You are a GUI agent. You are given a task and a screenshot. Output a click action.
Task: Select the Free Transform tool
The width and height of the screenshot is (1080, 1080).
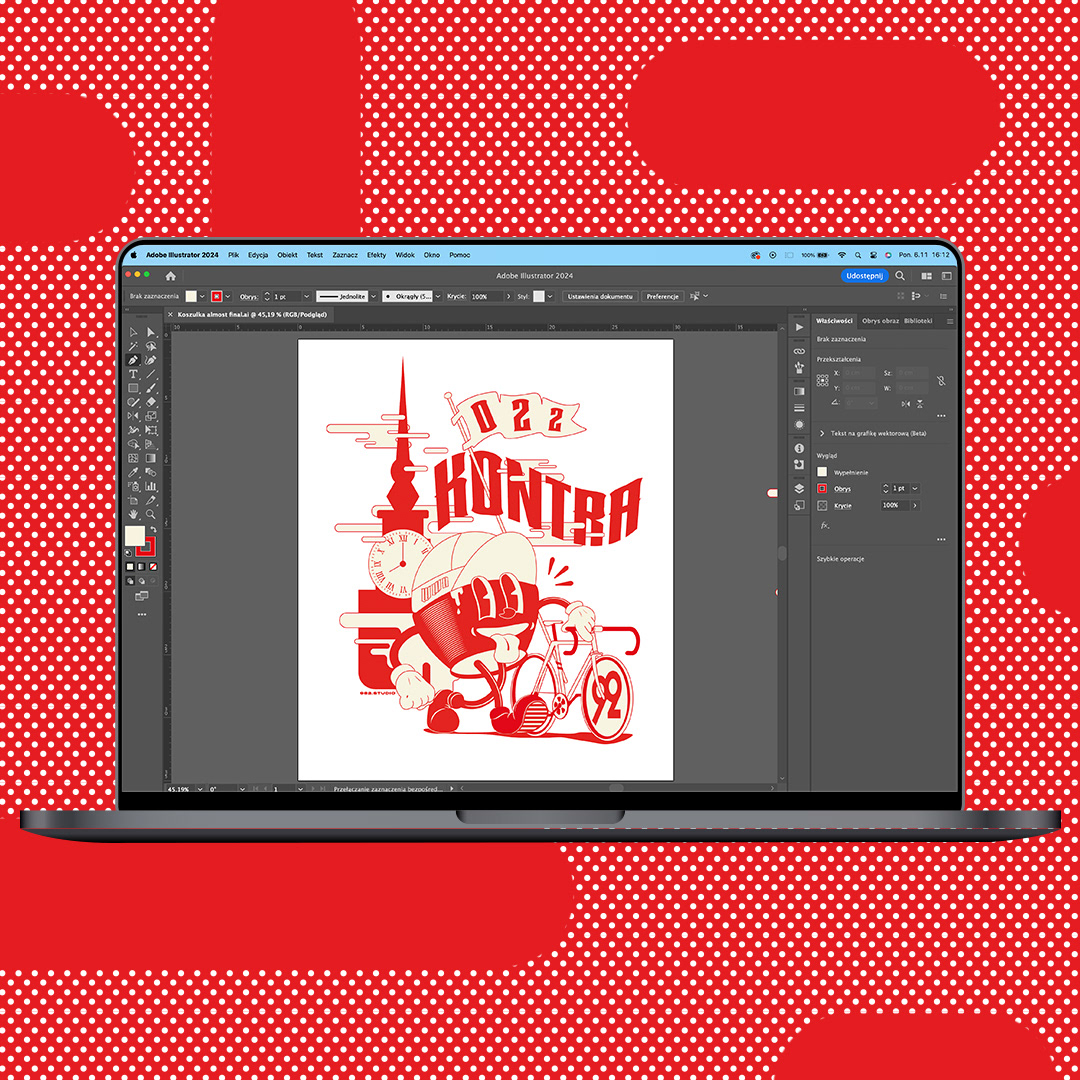151,430
